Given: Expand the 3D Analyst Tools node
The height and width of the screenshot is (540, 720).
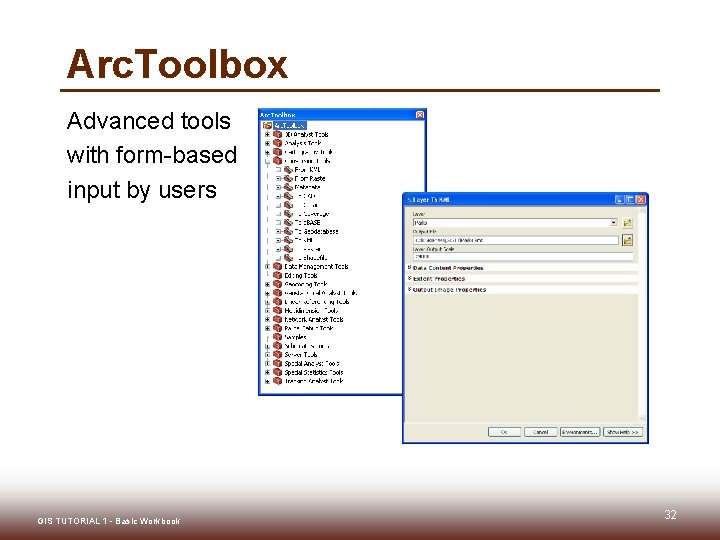Looking at the screenshot, I should [x=267, y=135].
